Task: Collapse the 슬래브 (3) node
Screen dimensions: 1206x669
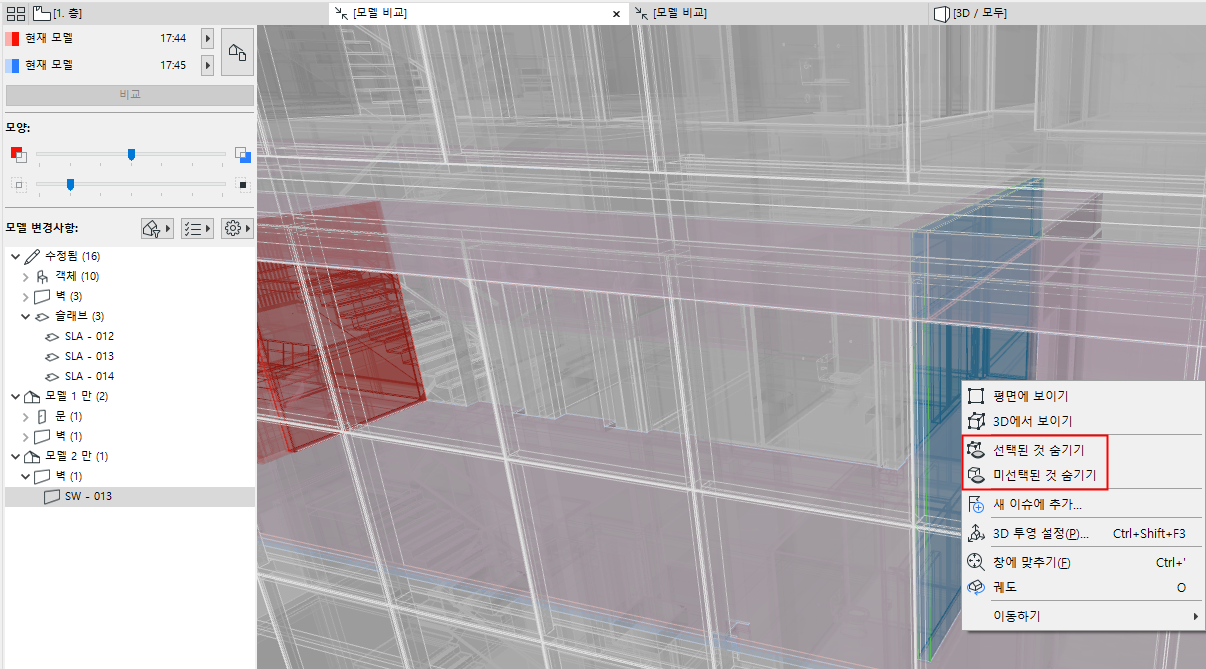Action: tap(26, 317)
